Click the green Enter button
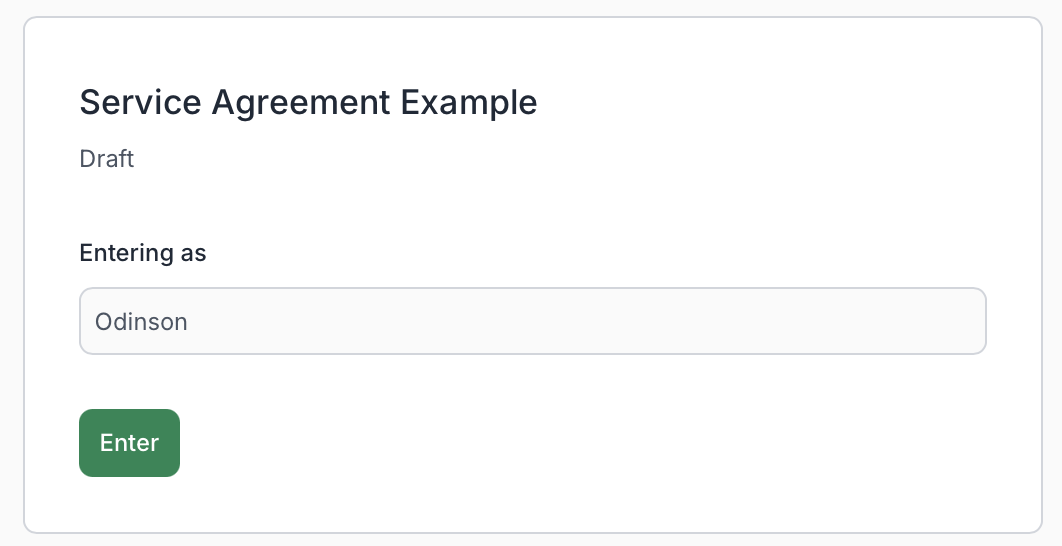This screenshot has width=1062, height=546. [129, 443]
